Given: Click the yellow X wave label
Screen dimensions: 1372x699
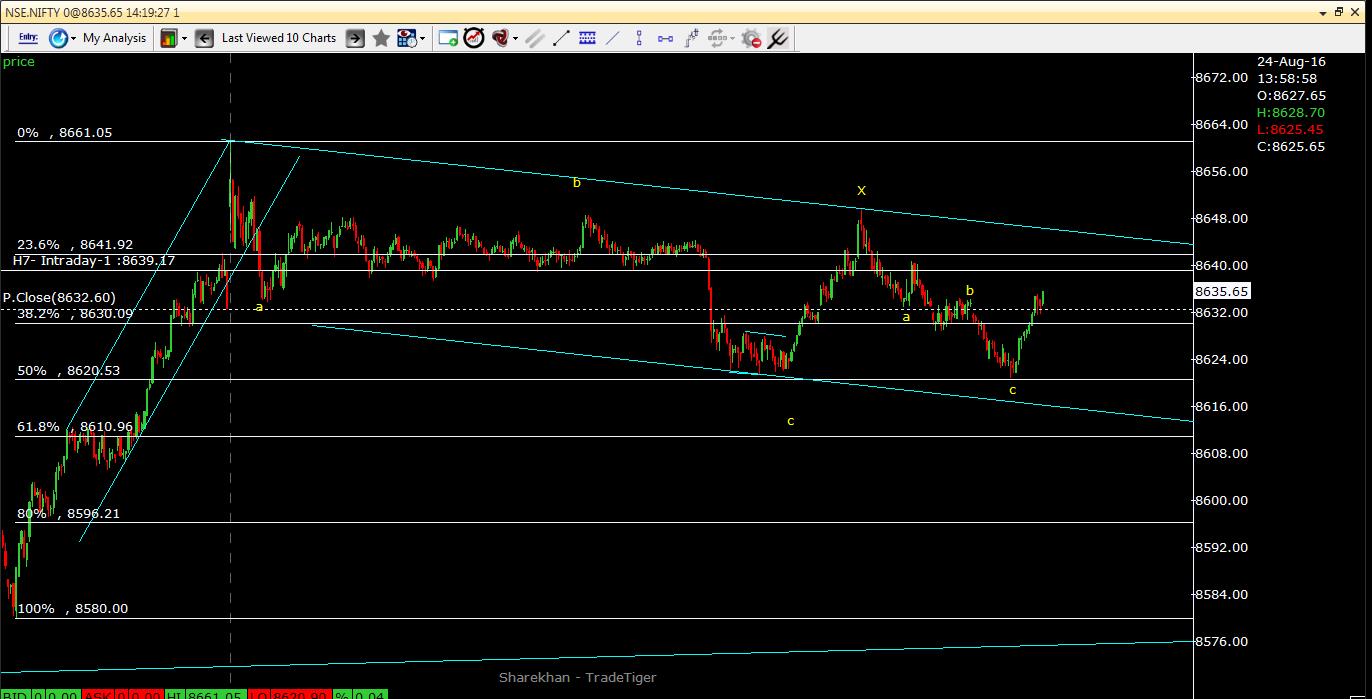Looking at the screenshot, I should pyautogui.click(x=861, y=190).
